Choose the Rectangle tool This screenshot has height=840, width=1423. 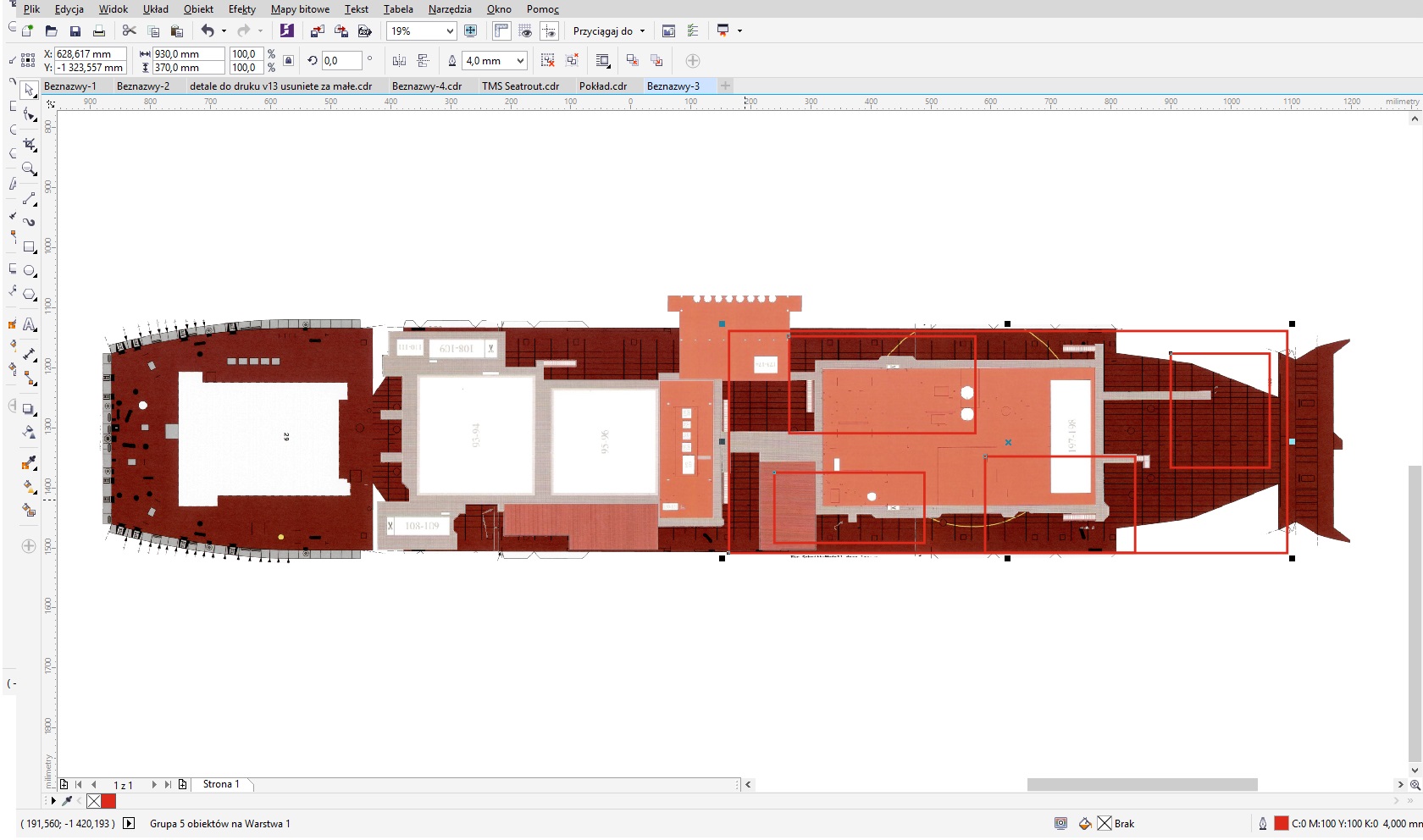point(29,247)
